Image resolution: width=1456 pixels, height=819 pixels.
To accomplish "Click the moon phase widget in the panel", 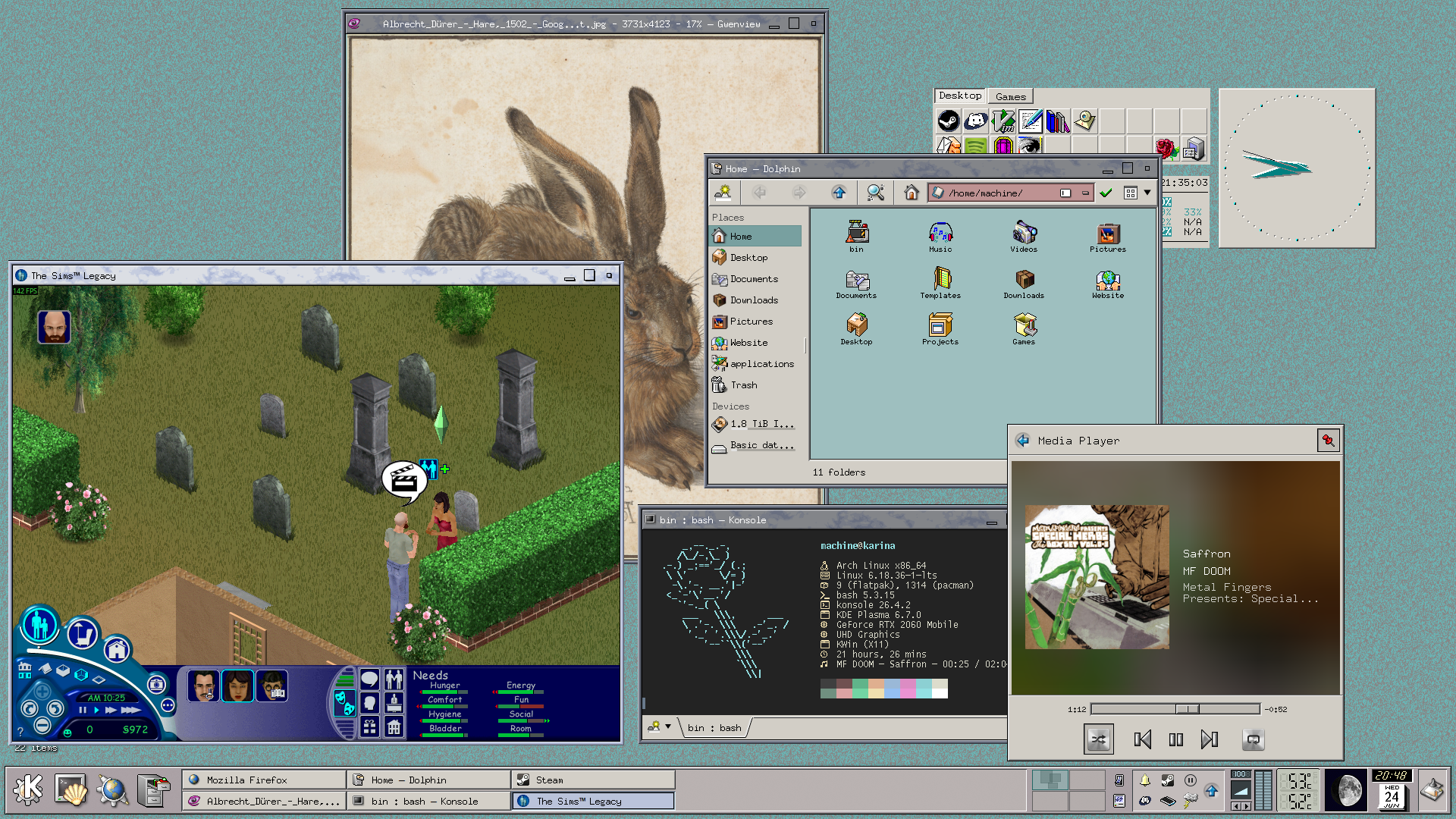I will pyautogui.click(x=1347, y=789).
